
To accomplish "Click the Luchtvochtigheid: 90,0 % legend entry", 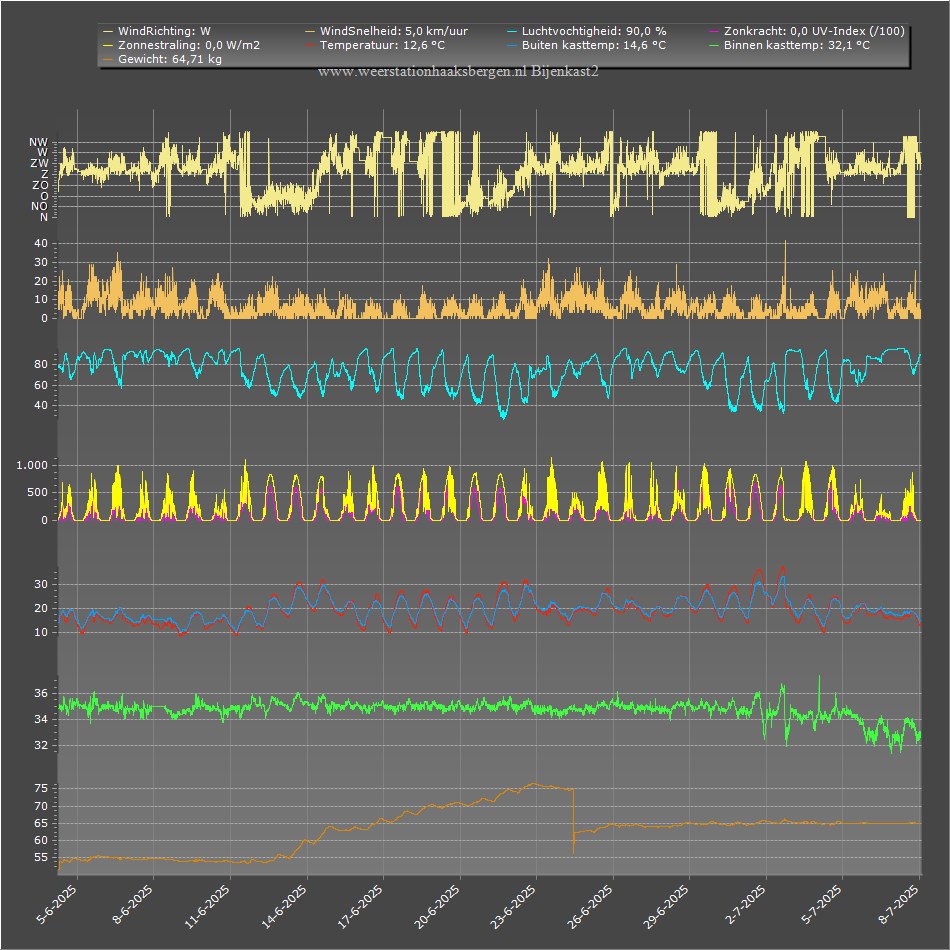I will (x=586, y=31).
